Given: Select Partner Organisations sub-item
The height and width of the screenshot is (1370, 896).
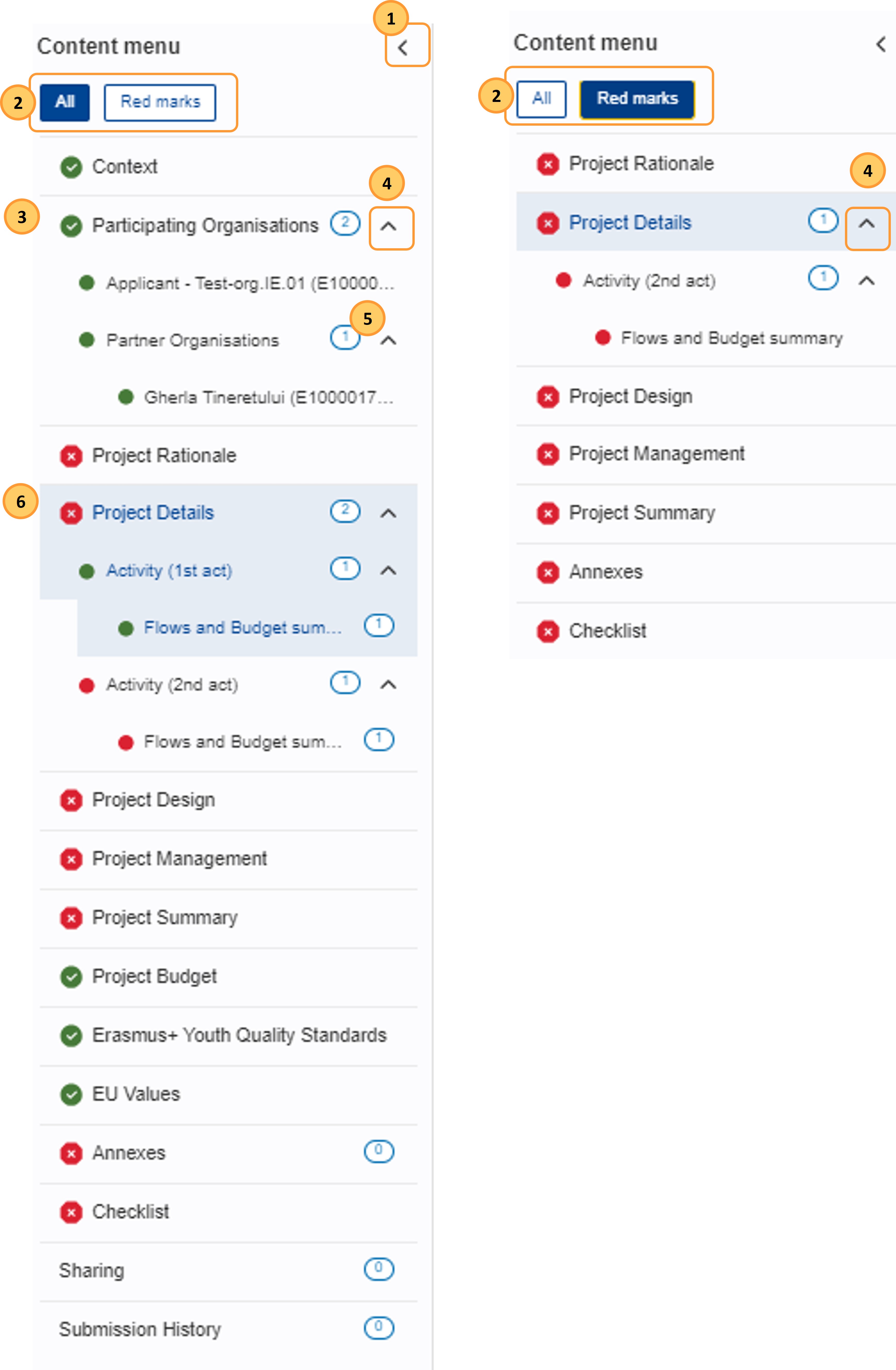Looking at the screenshot, I should coord(193,341).
